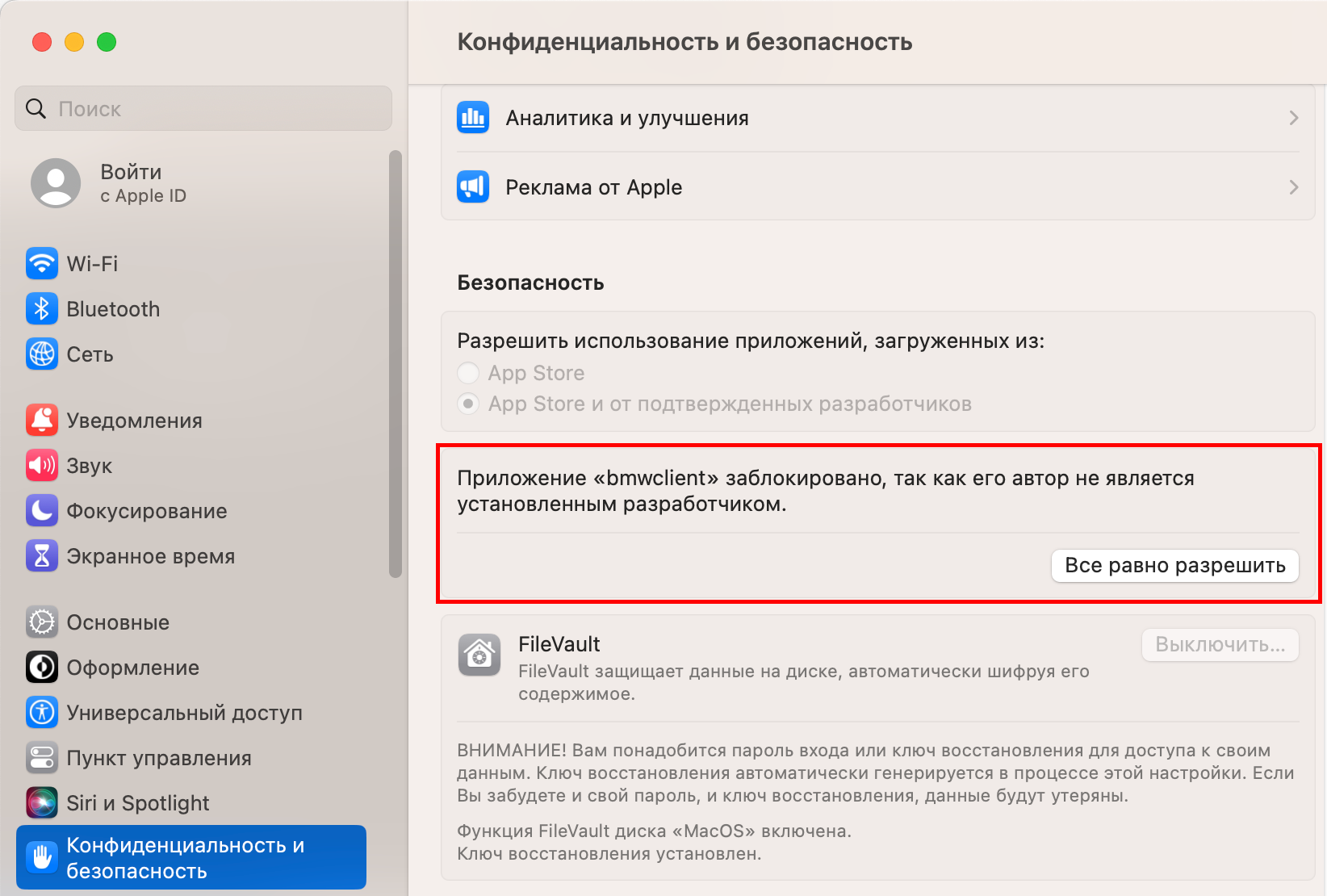Open Bluetooth settings via its icon

(42, 309)
